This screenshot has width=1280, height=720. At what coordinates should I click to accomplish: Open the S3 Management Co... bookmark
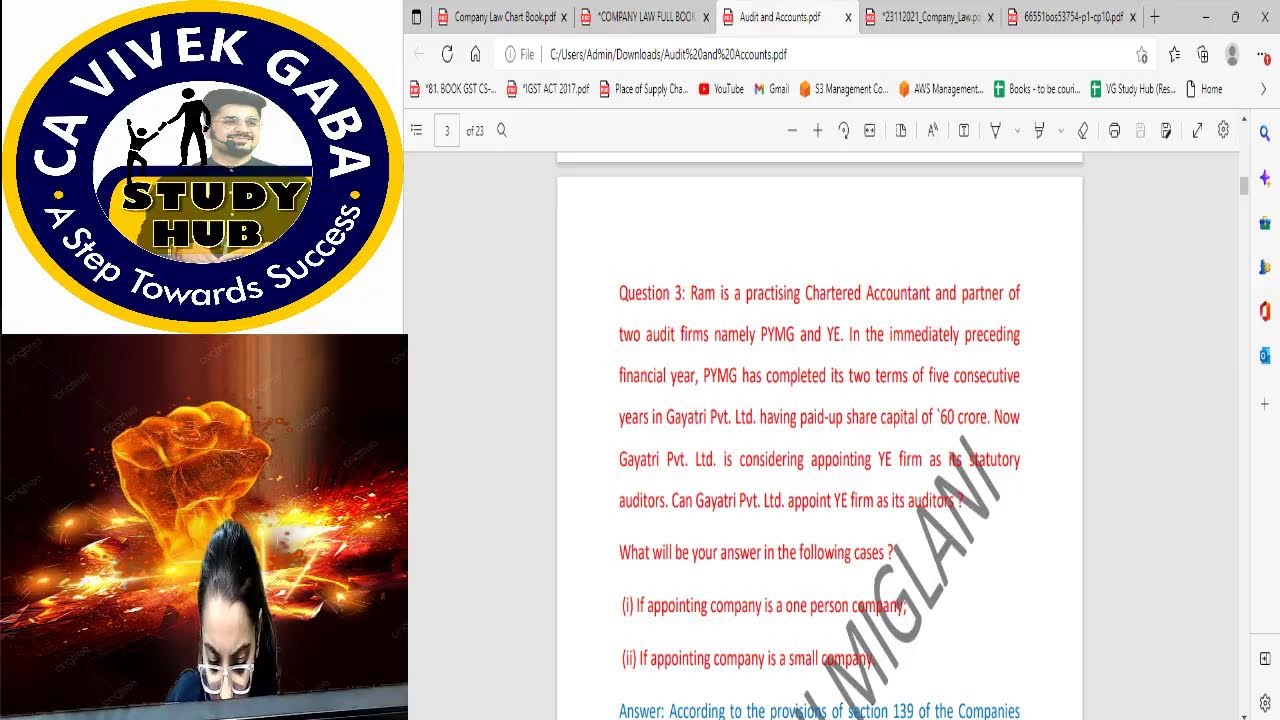click(843, 89)
